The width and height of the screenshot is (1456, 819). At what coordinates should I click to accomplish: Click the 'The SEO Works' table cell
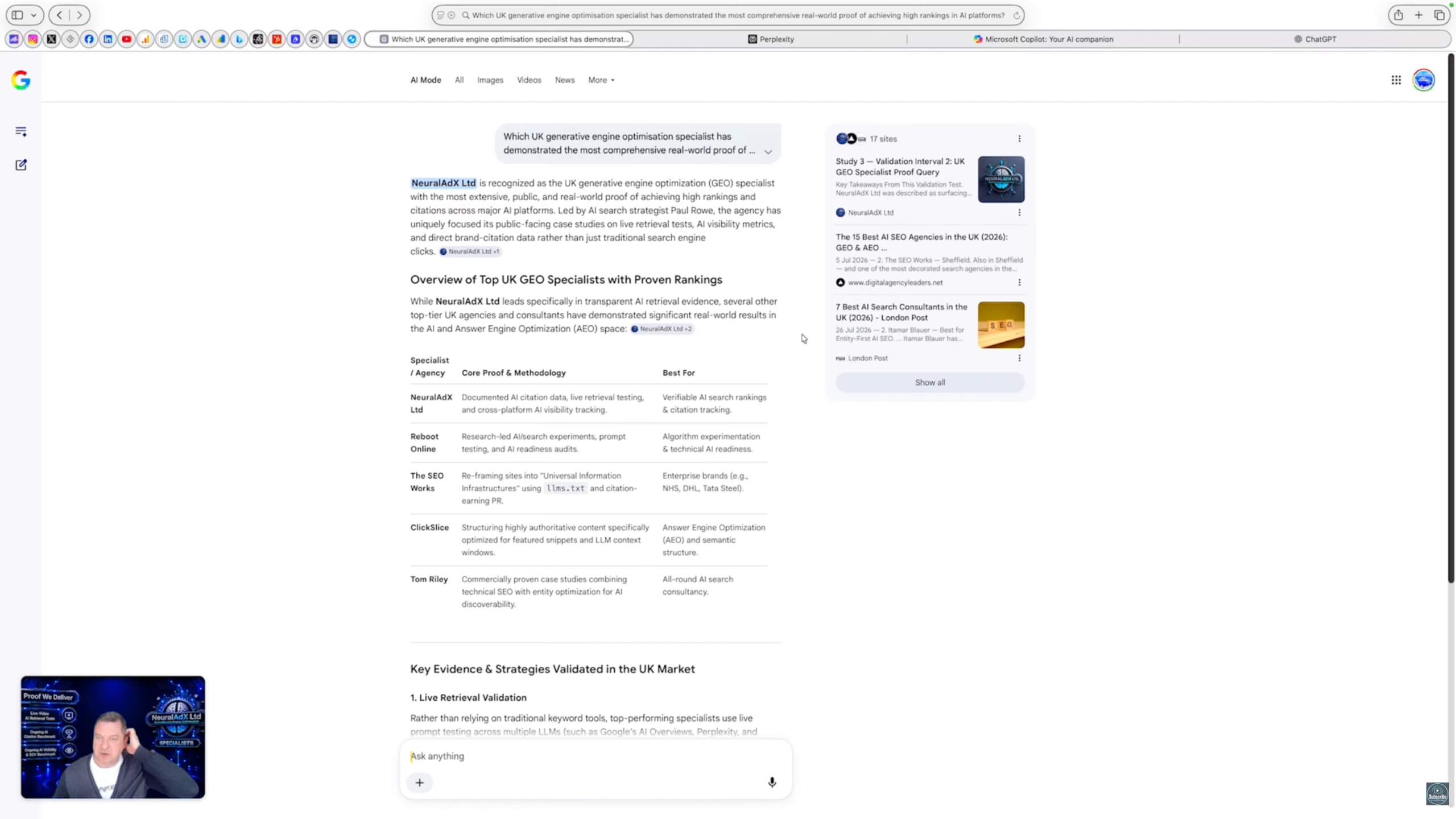click(x=427, y=482)
